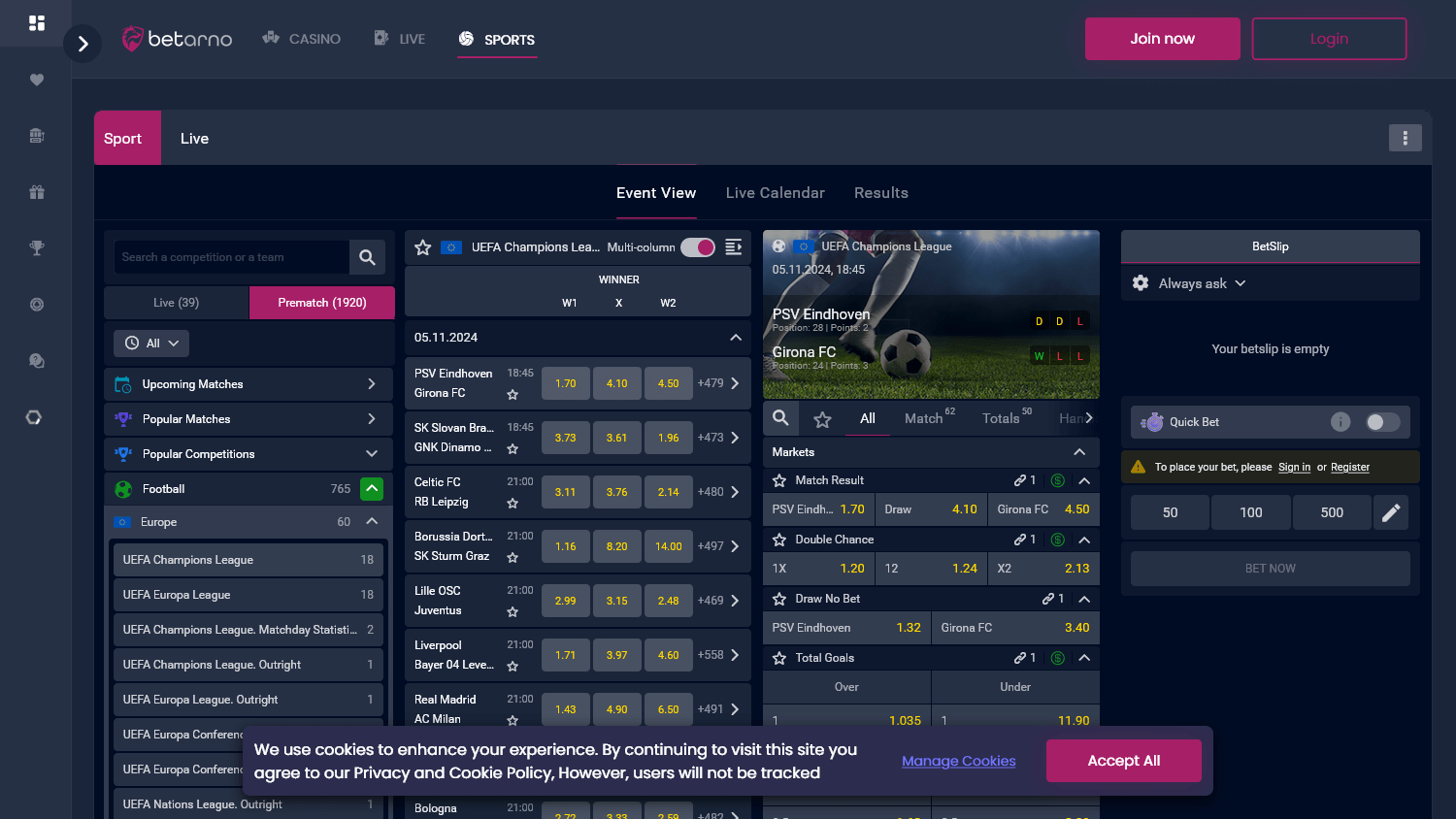Open the Quick Bet info icon
Image resolution: width=1456 pixels, height=819 pixels.
coord(1340,421)
